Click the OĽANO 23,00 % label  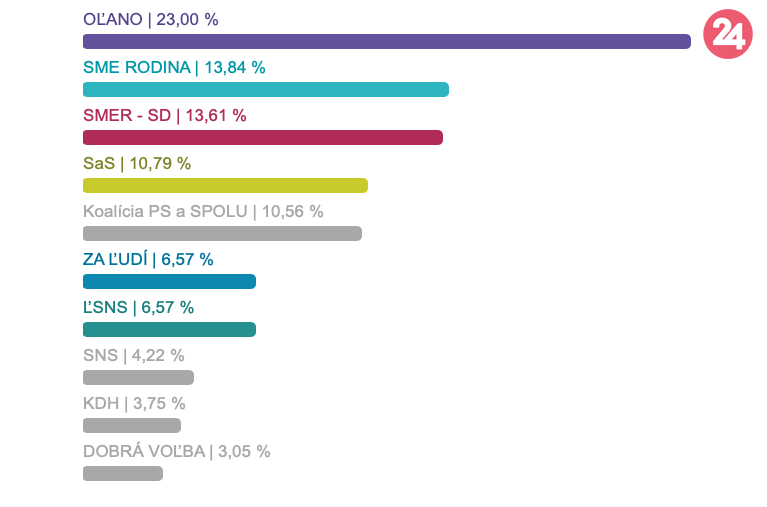(151, 19)
